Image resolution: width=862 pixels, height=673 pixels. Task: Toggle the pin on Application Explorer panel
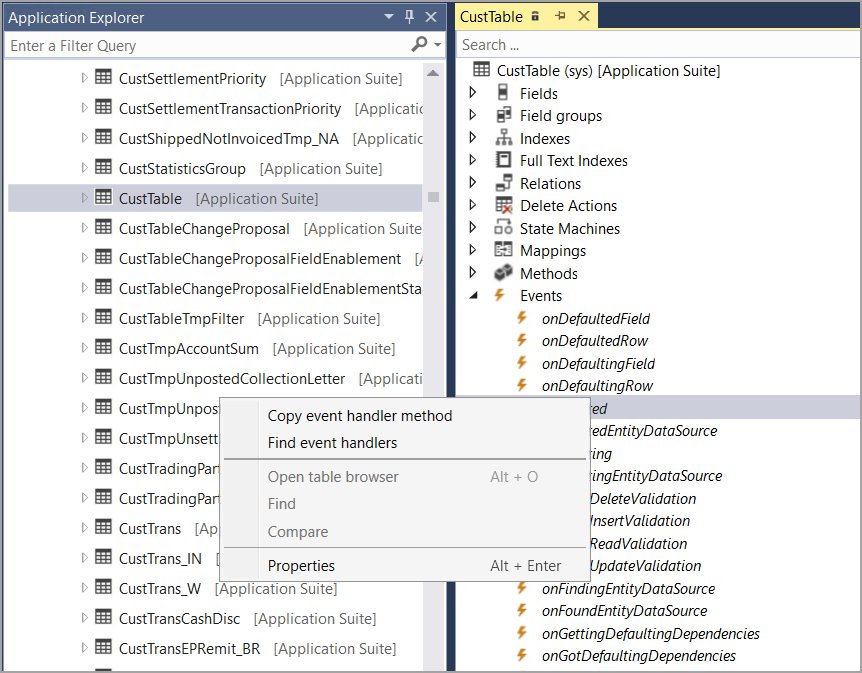click(x=410, y=17)
